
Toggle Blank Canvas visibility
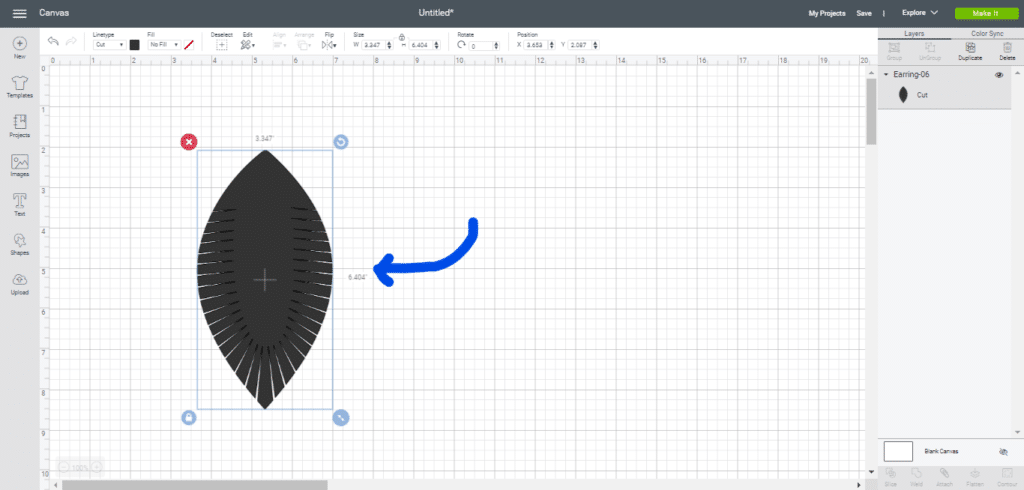pyautogui.click(x=1003, y=452)
